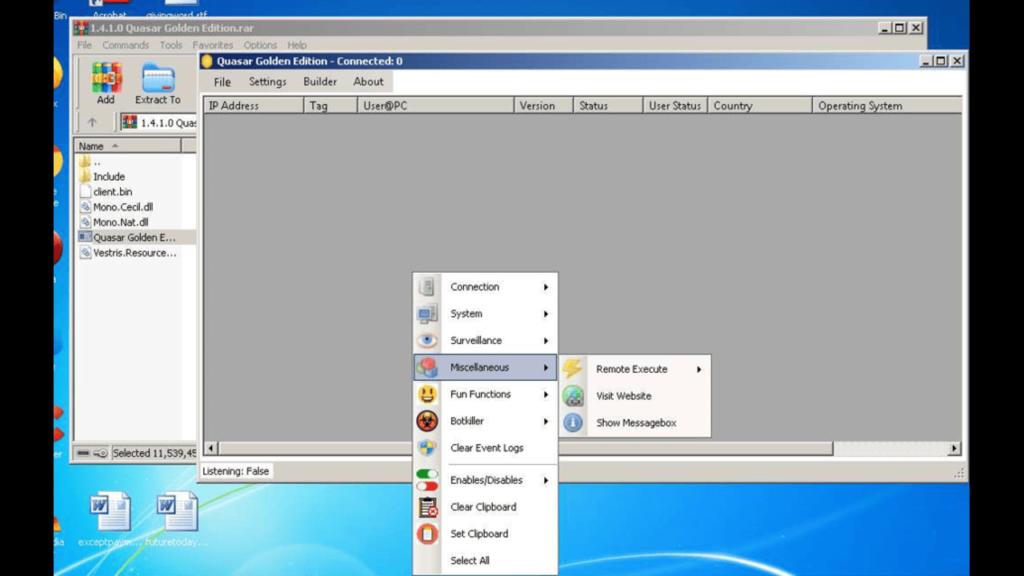Screen dimensions: 1024x576
Task: Select the Vestris.Resource... file entry
Action: 136,253
